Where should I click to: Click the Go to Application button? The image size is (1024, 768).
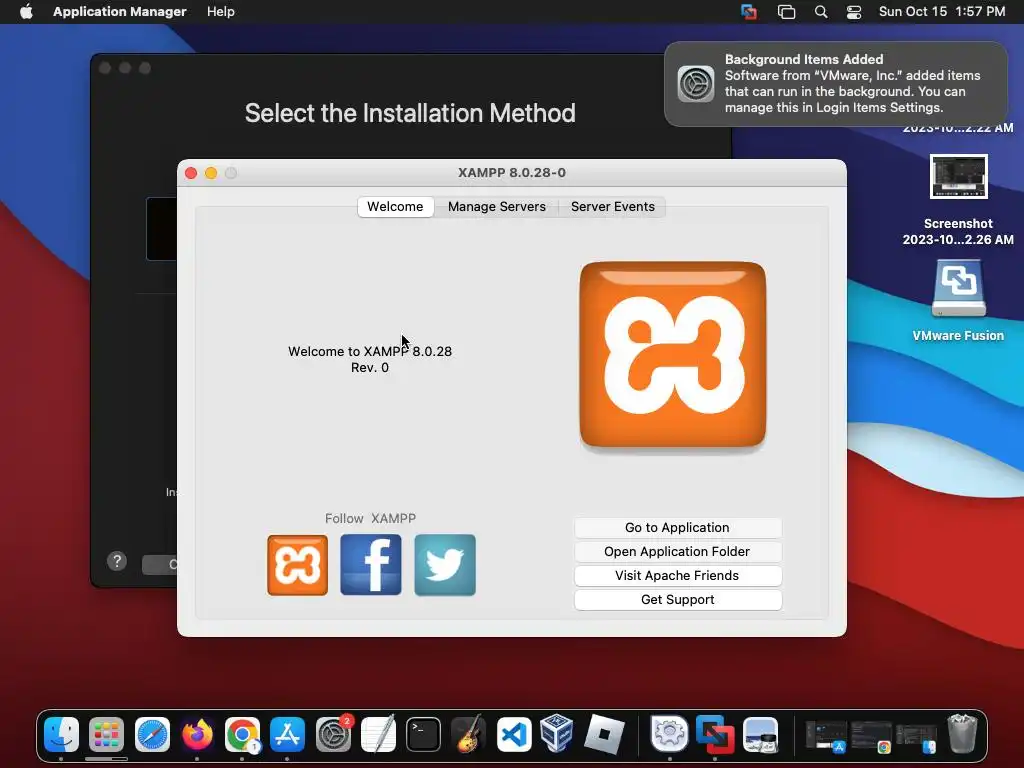(677, 528)
